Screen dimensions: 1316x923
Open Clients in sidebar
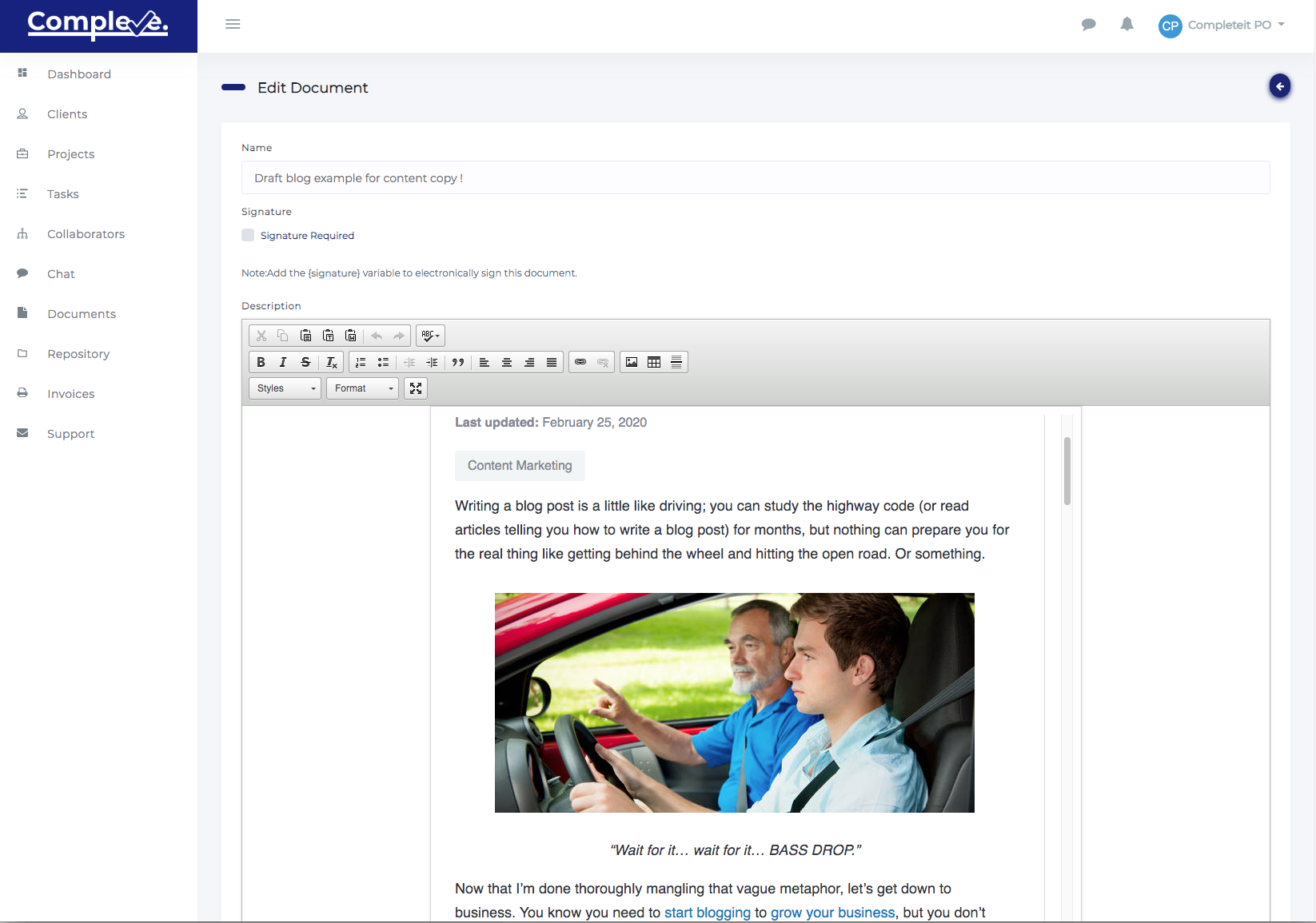[67, 114]
